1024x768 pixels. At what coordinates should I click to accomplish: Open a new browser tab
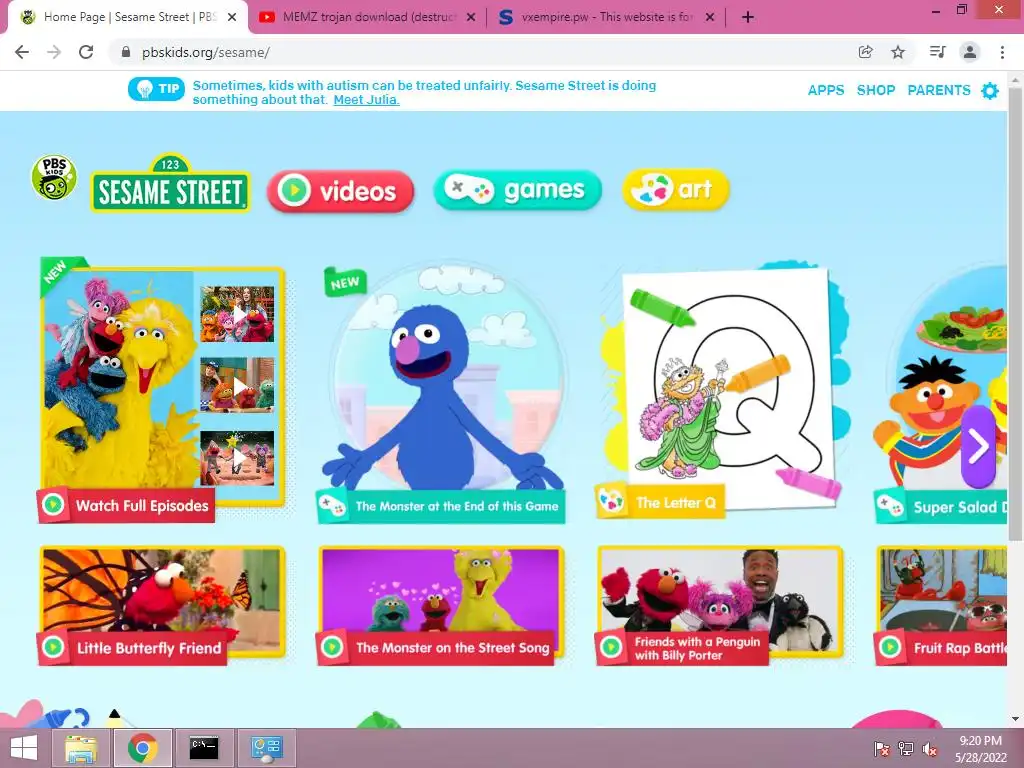748,18
